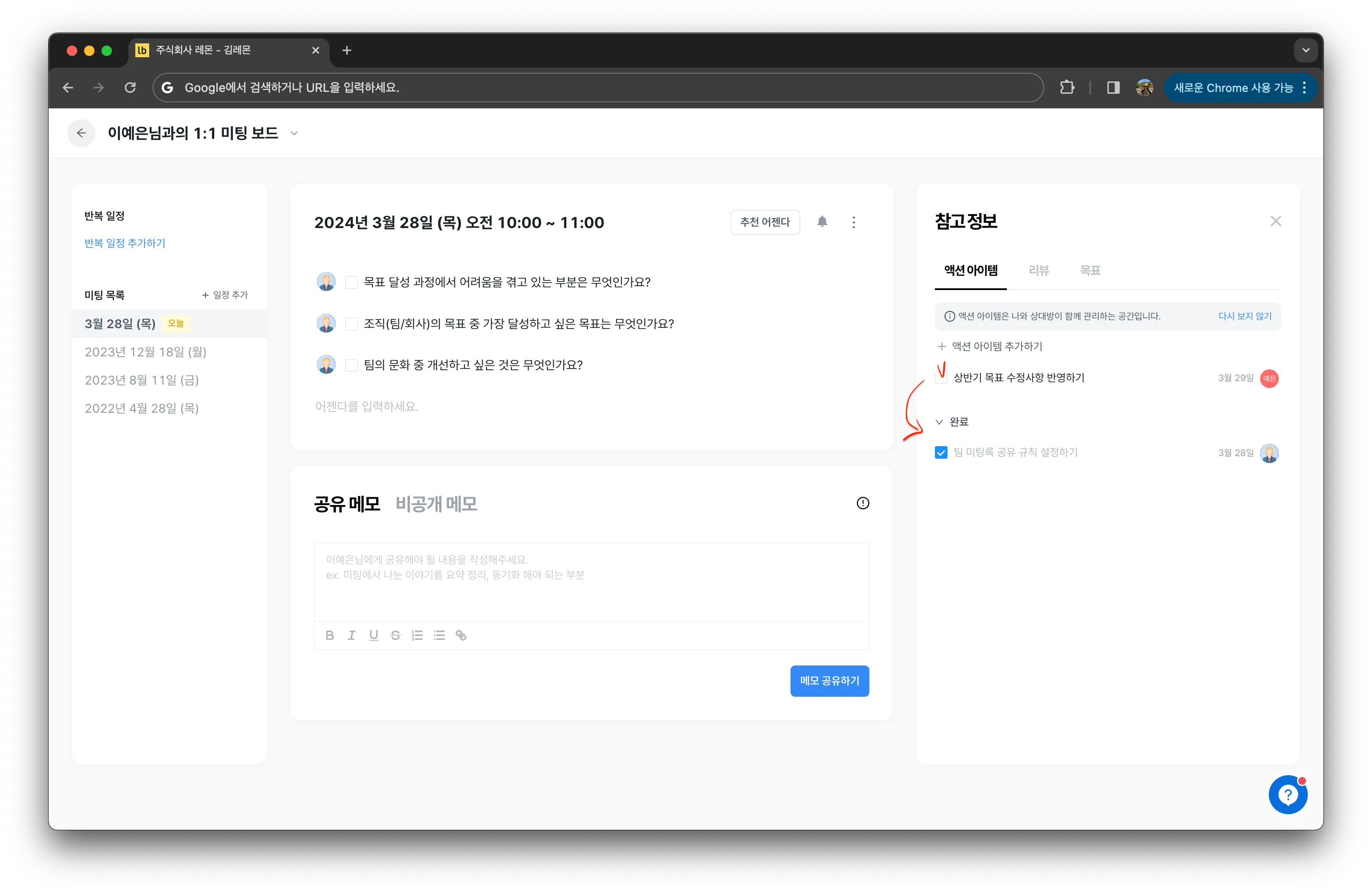The image size is (1372, 894).
Task: Uncheck completed item 팀 미팅록 공유 규칙 설정하기
Action: [x=941, y=453]
